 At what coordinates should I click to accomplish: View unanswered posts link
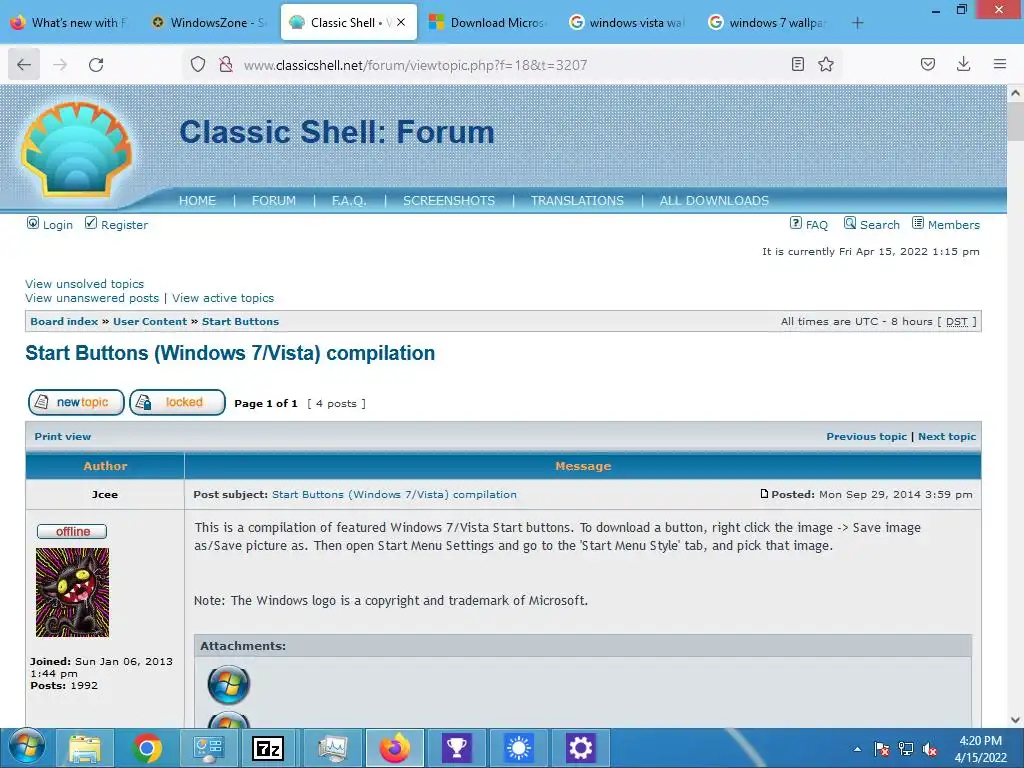click(x=92, y=298)
